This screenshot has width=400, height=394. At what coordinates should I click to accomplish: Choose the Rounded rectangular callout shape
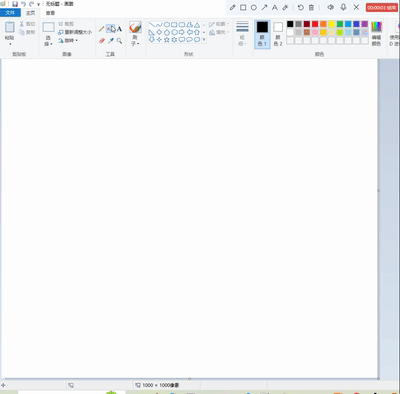182,40
